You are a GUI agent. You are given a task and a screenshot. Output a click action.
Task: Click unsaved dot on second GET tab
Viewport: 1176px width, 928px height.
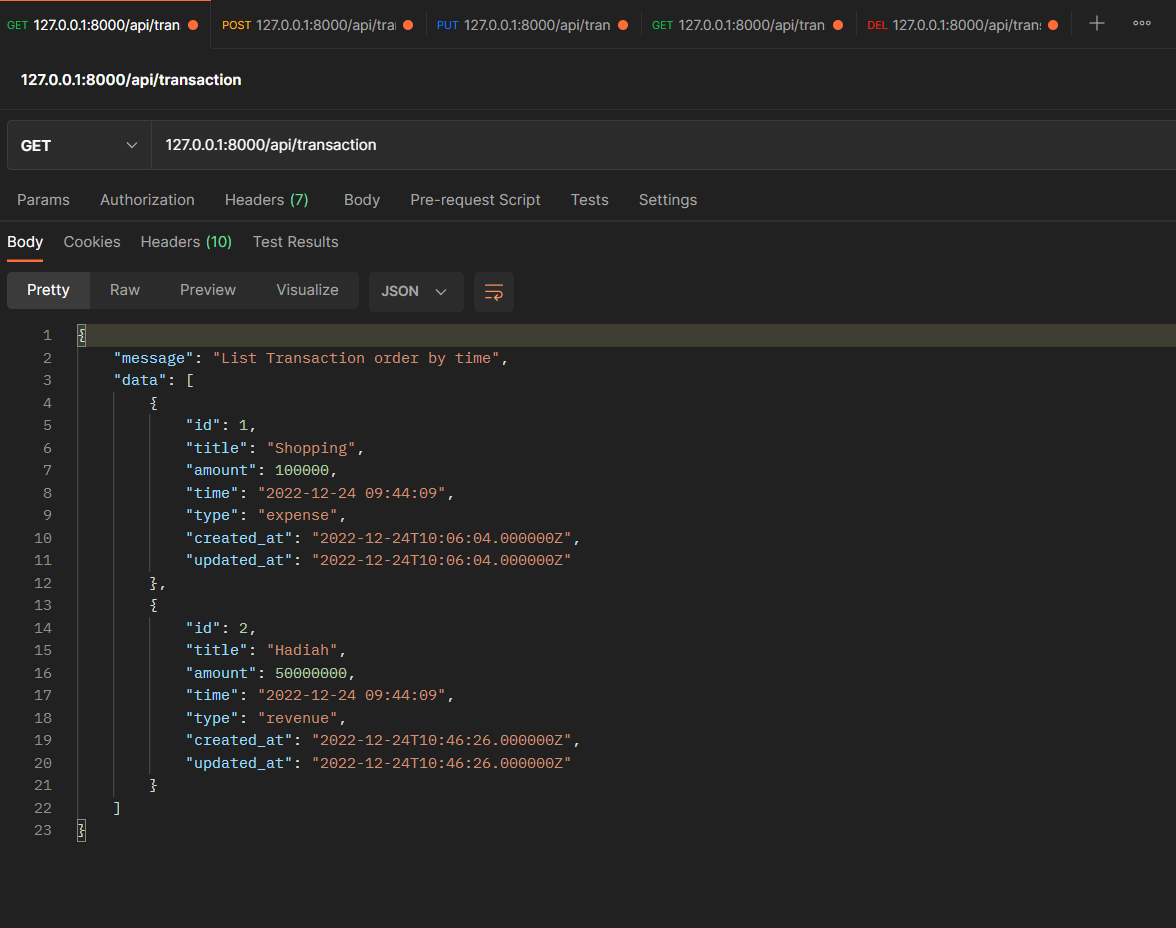(838, 25)
